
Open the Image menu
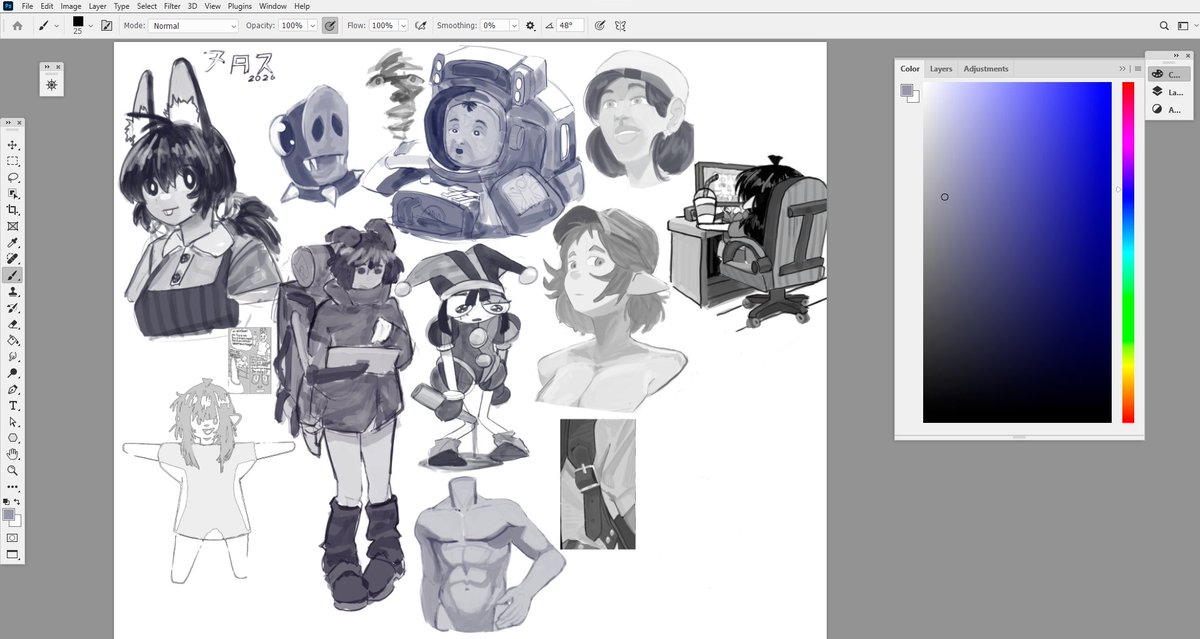70,6
